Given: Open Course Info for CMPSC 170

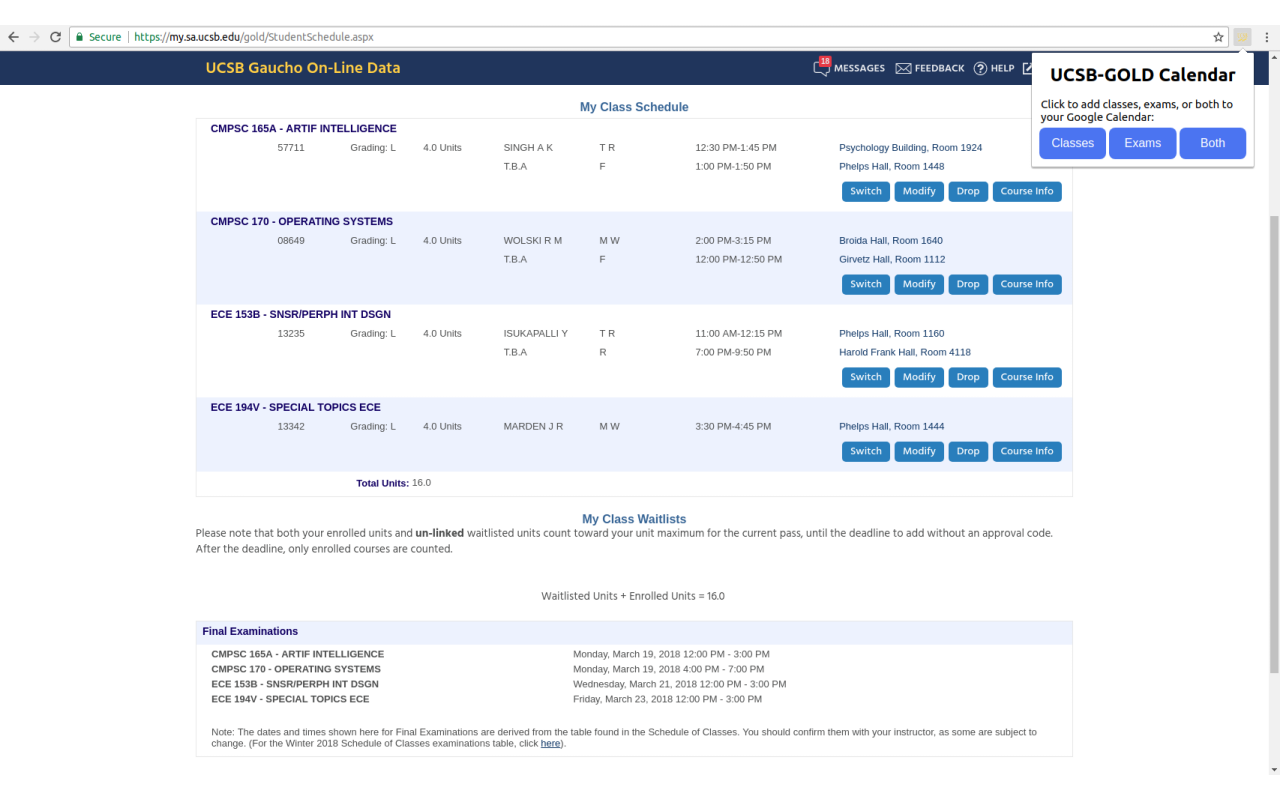Looking at the screenshot, I should click(x=1027, y=284).
